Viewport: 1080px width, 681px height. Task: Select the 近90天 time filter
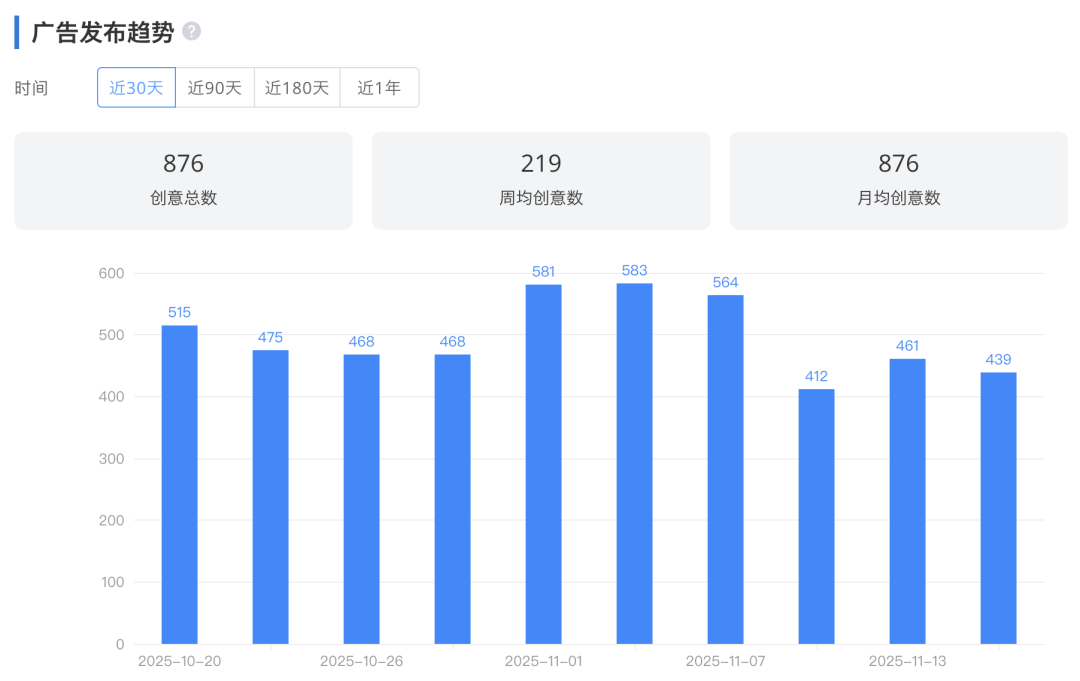pyautogui.click(x=215, y=87)
